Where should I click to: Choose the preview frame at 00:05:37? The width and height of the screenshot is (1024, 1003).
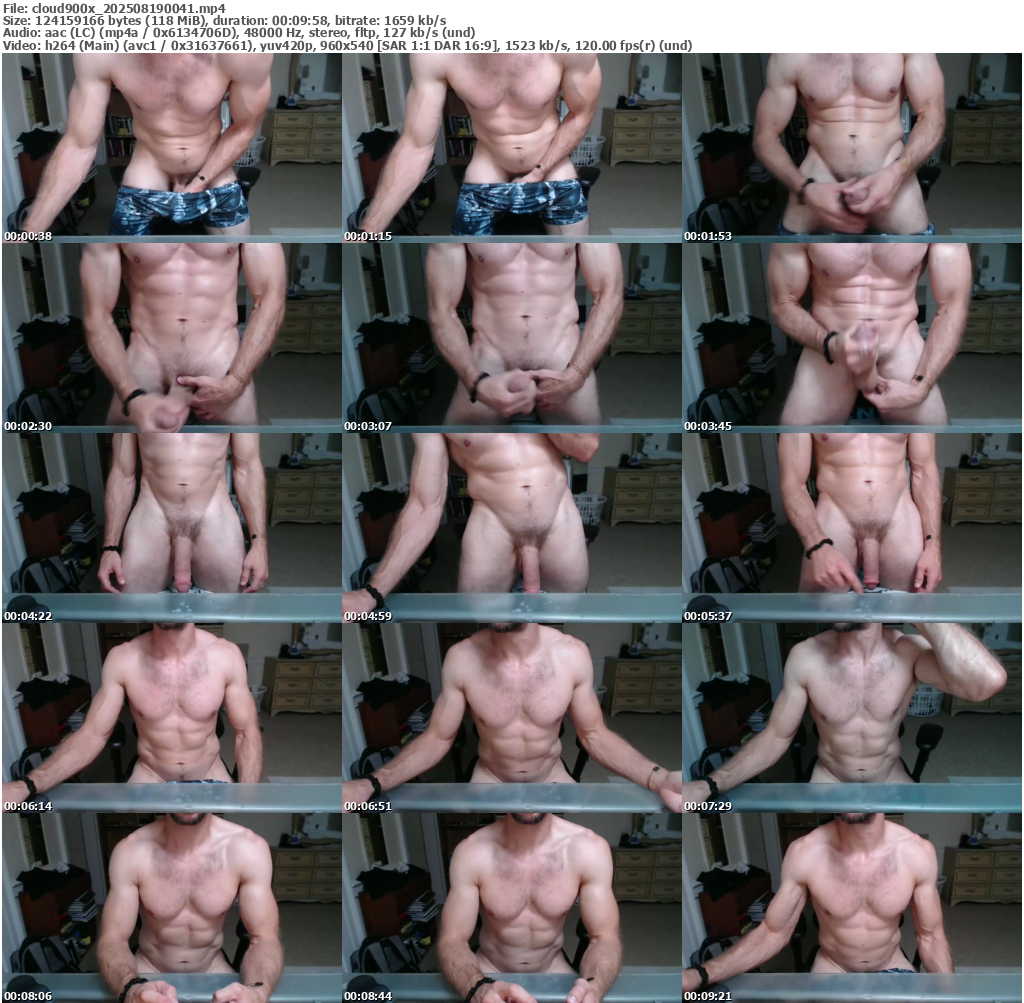(x=852, y=528)
